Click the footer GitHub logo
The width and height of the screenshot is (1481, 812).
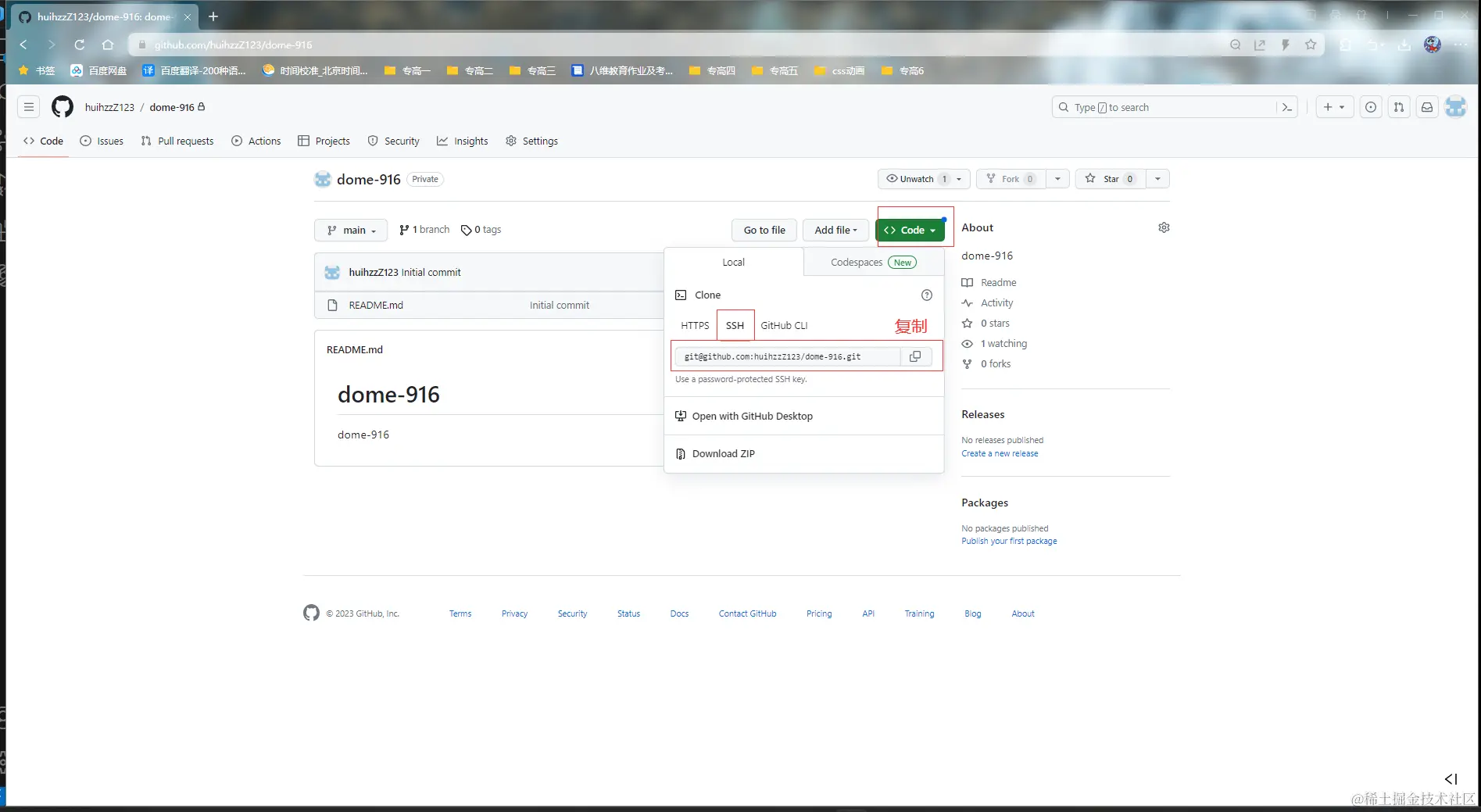(311, 613)
